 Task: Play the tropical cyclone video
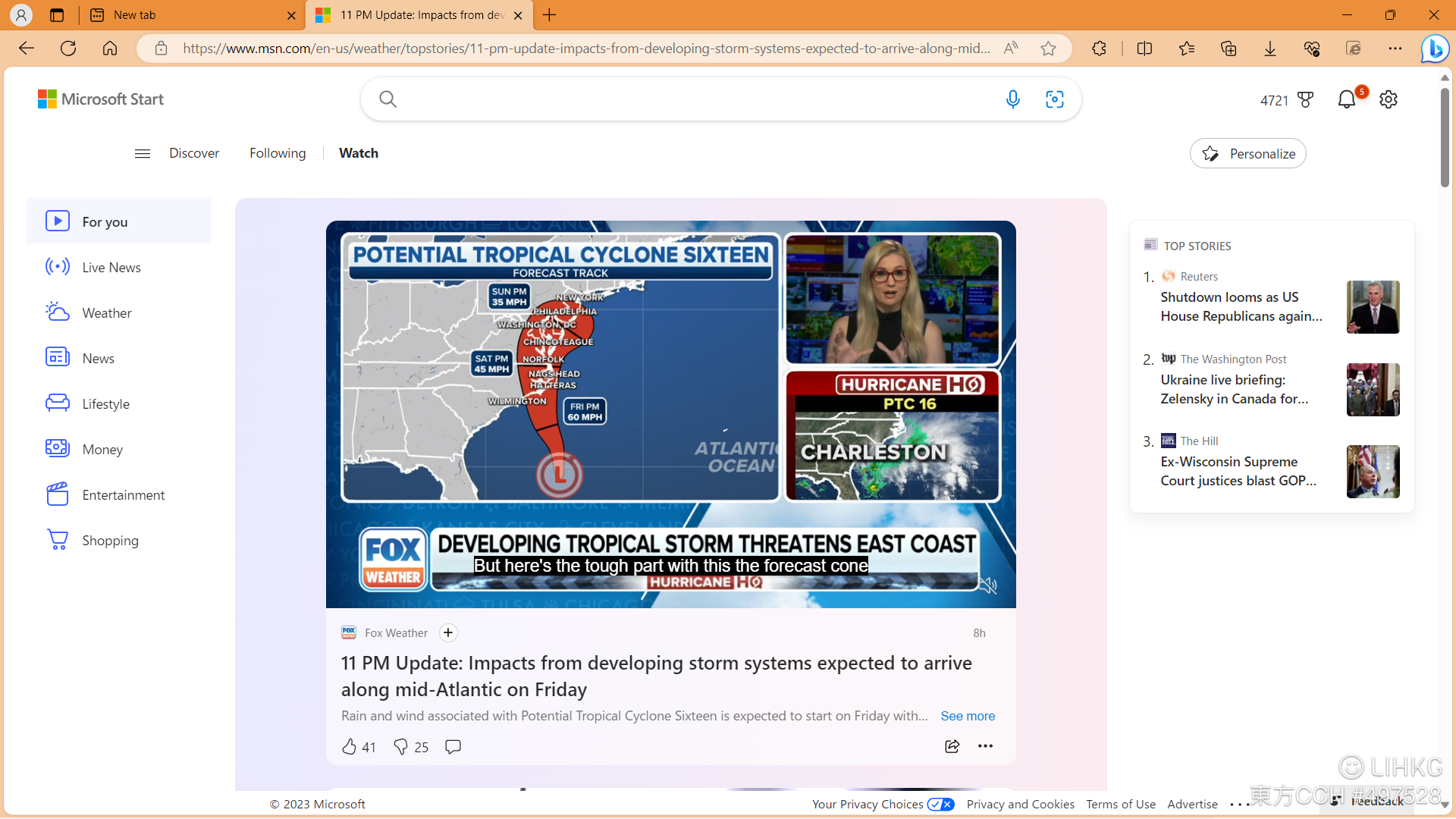671,414
